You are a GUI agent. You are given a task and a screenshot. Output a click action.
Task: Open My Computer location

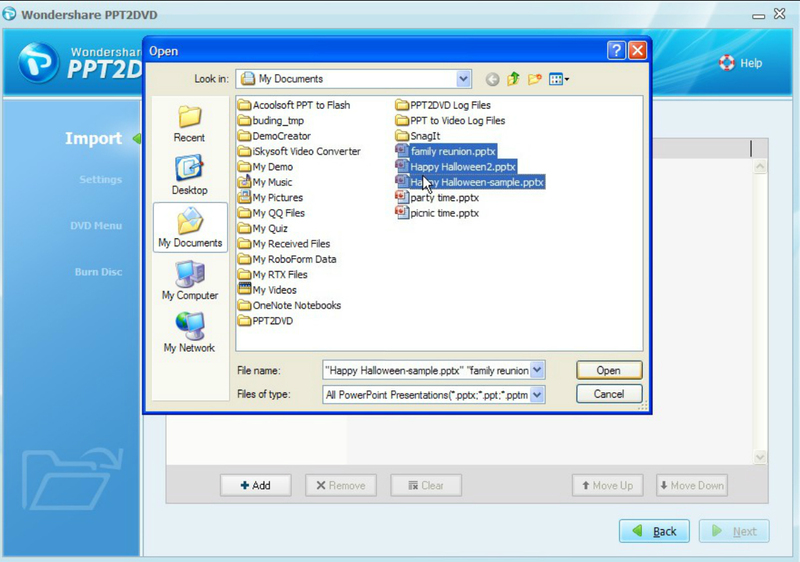(x=190, y=280)
